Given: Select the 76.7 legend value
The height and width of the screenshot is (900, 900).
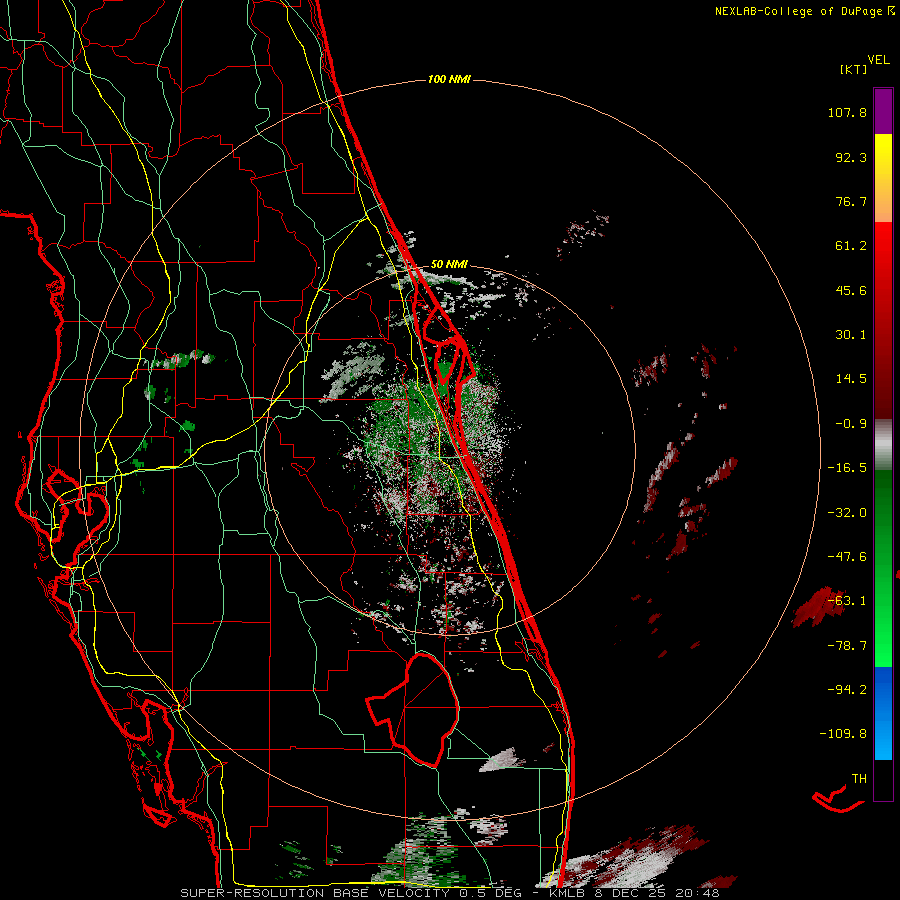Looking at the screenshot, I should tap(851, 201).
